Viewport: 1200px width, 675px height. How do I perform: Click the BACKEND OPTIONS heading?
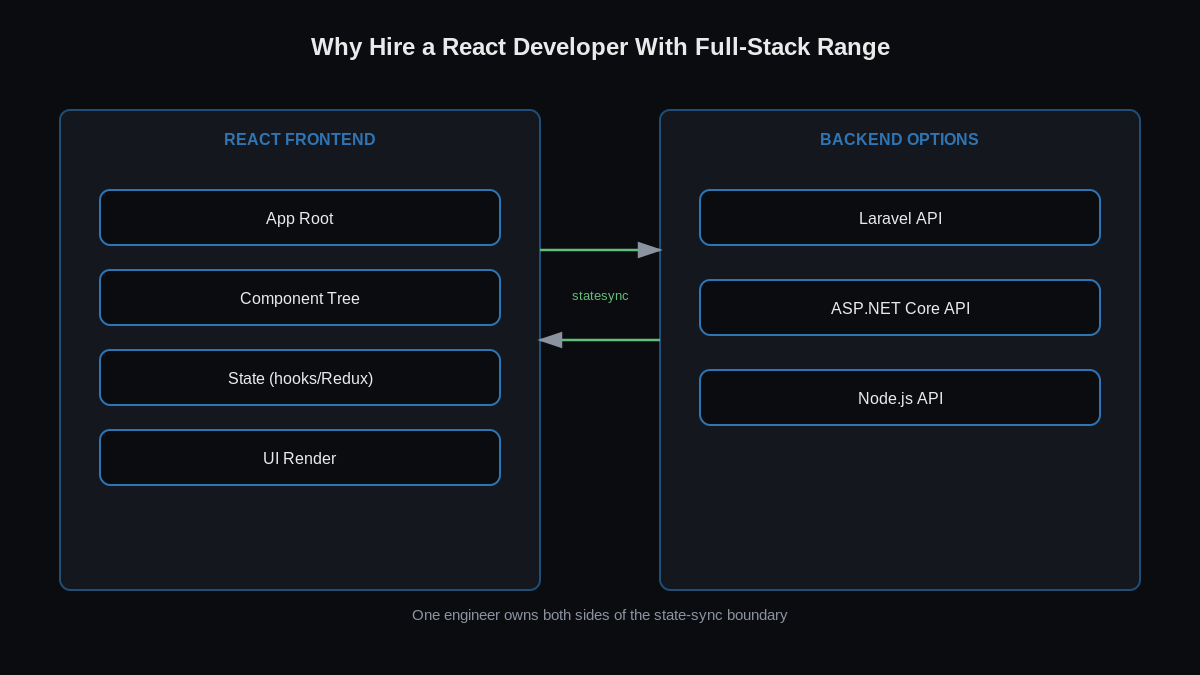coord(899,140)
